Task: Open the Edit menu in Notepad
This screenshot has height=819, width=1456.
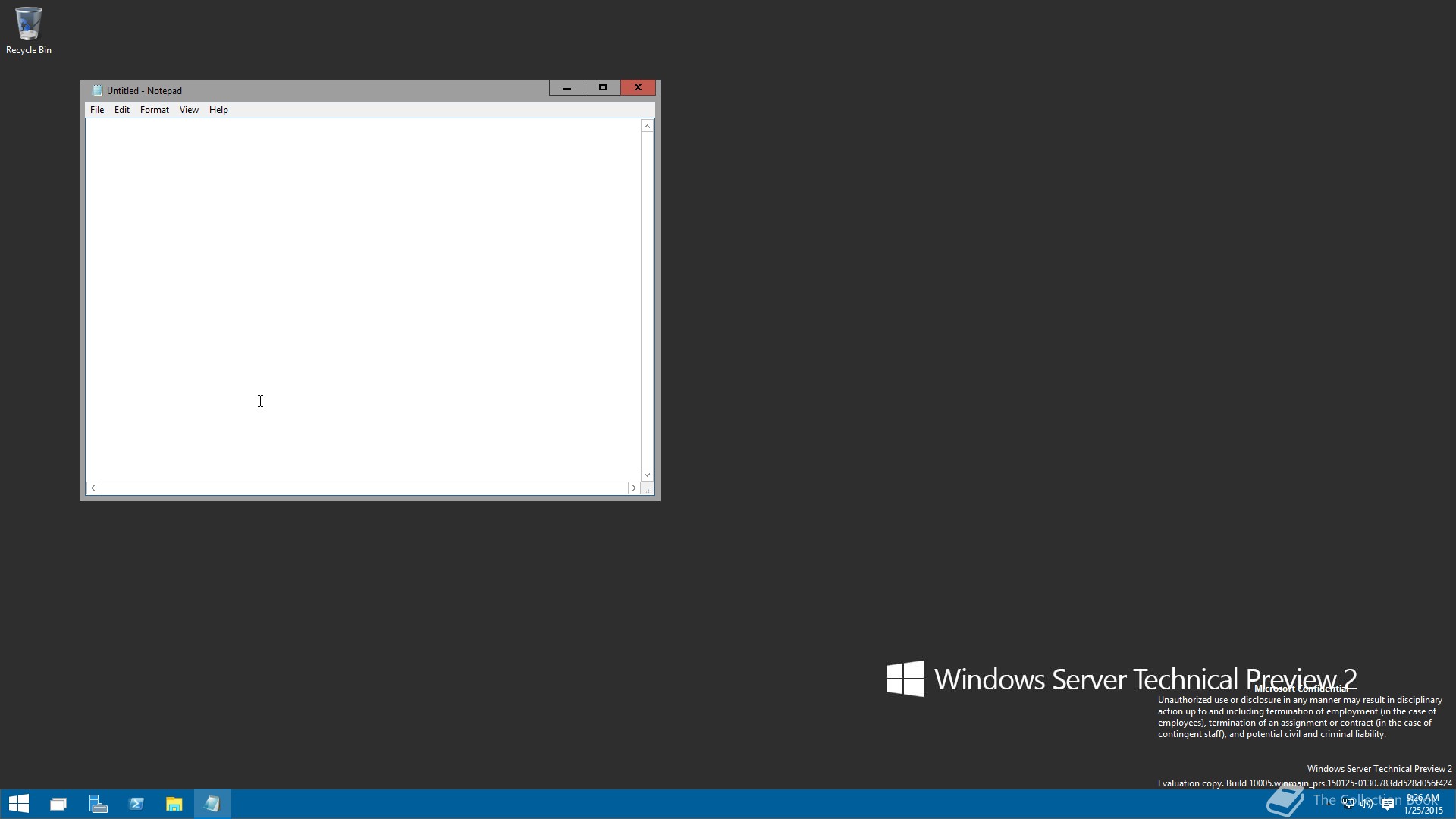Action: point(122,110)
